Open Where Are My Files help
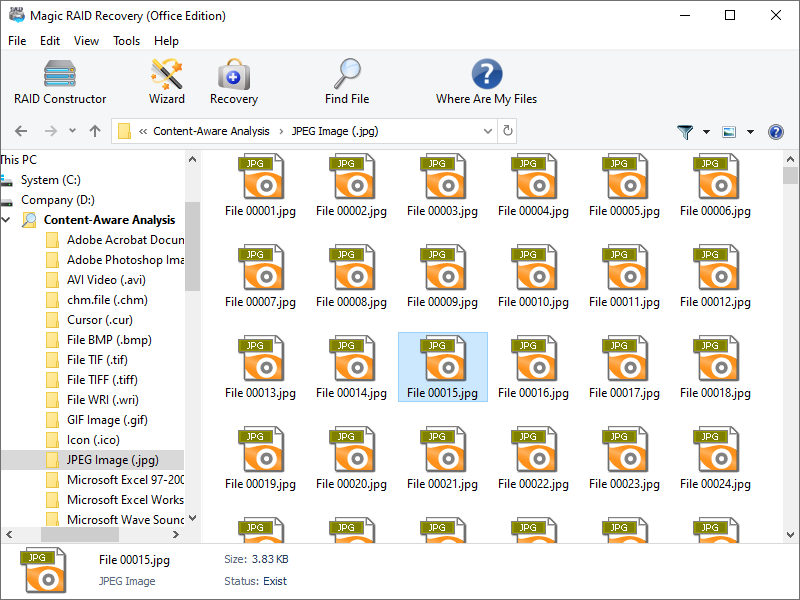Viewport: 800px width, 600px height. 486,82
